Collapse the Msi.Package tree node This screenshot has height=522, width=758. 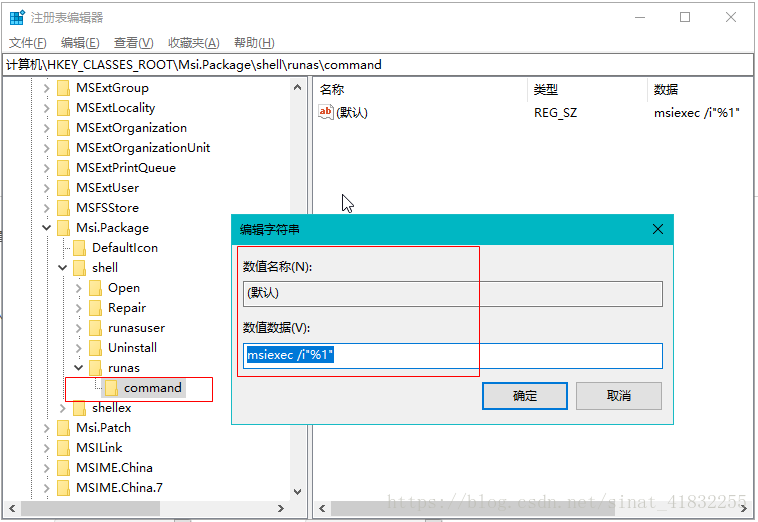click(x=46, y=228)
